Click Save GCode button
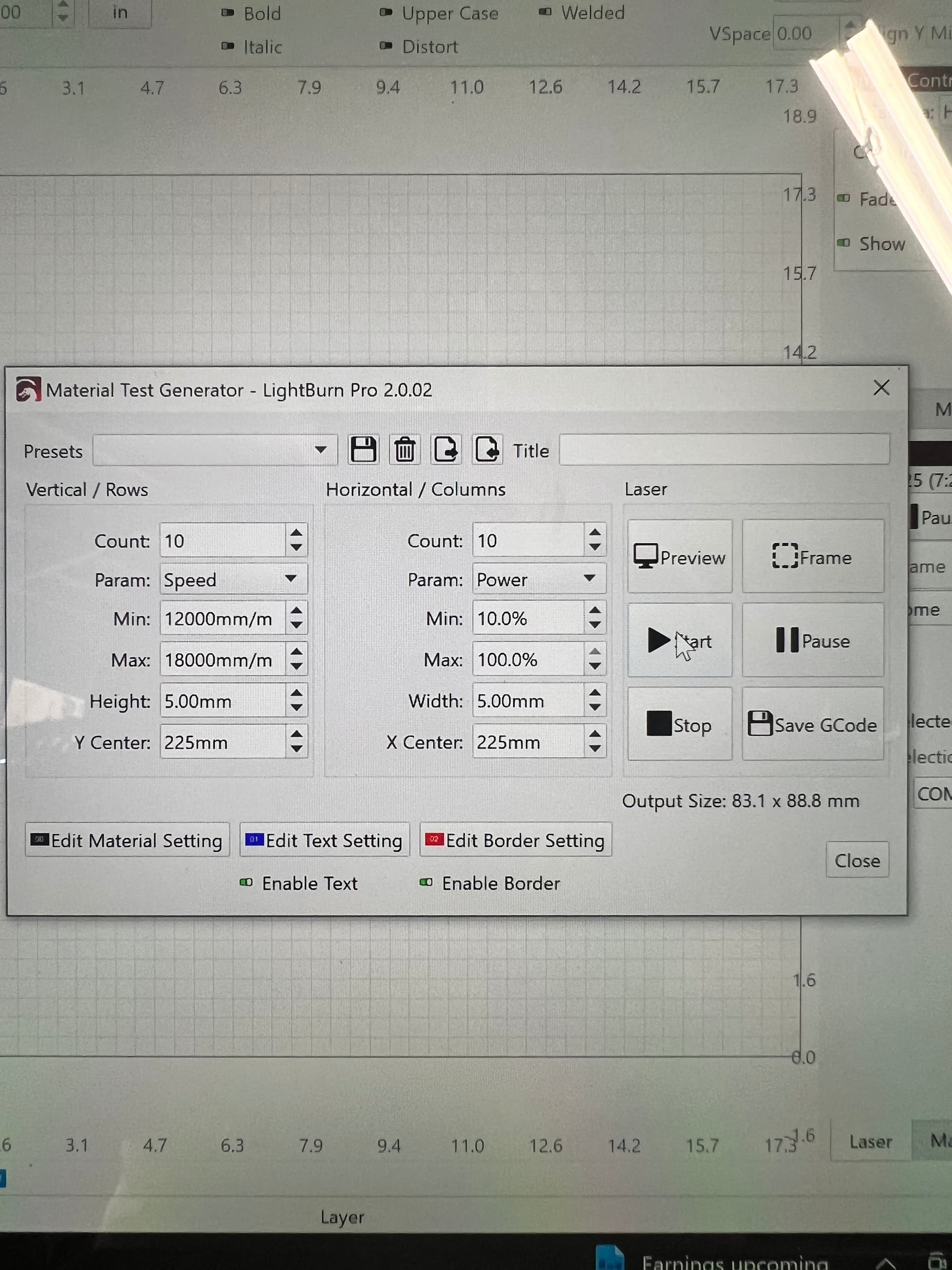 [812, 724]
